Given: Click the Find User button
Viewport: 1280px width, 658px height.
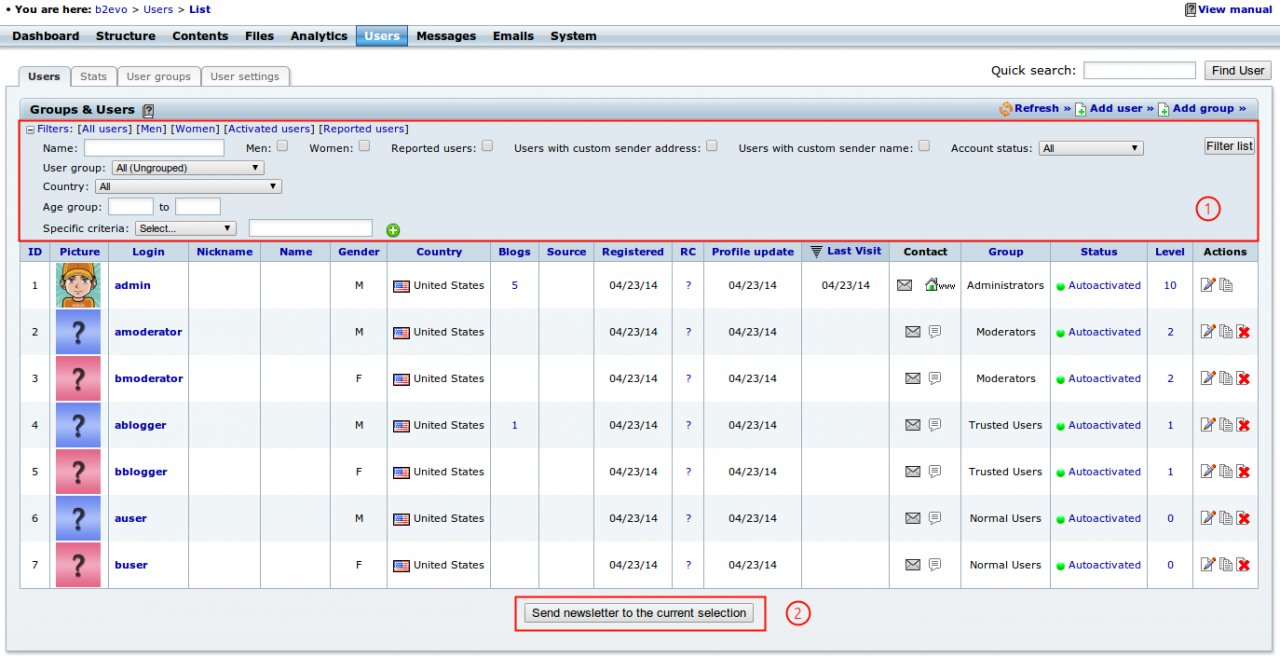Looking at the screenshot, I should 1238,70.
